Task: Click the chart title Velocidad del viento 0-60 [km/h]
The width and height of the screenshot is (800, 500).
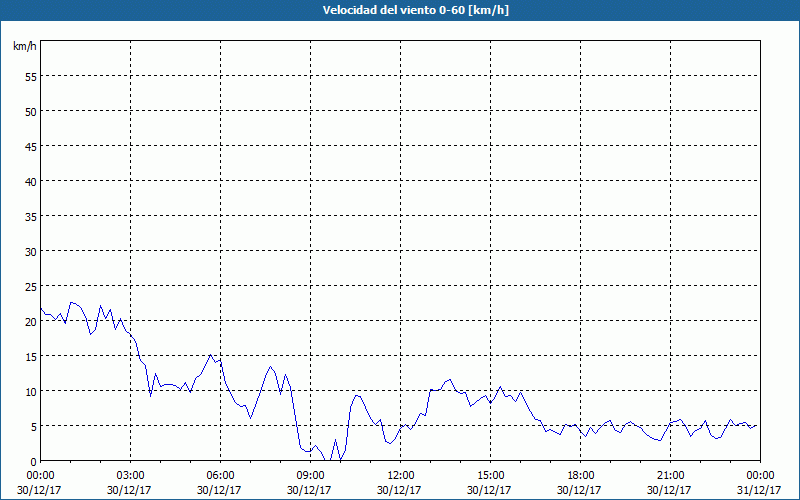Action: click(415, 10)
